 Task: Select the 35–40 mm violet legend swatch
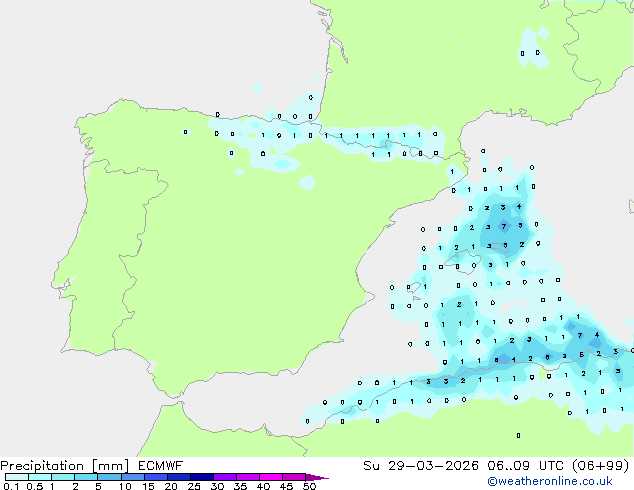[247, 477]
